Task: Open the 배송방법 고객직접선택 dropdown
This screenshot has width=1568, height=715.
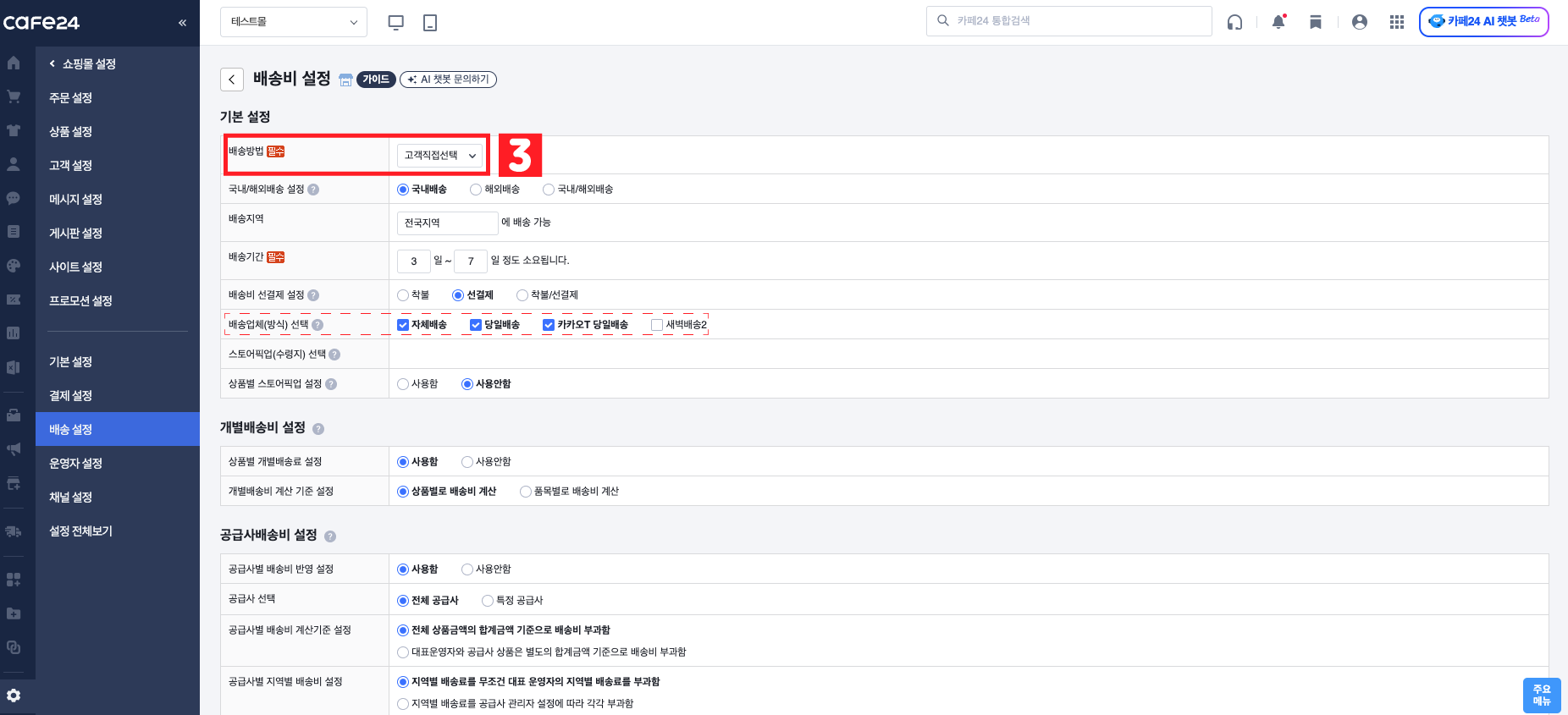Action: (x=440, y=156)
